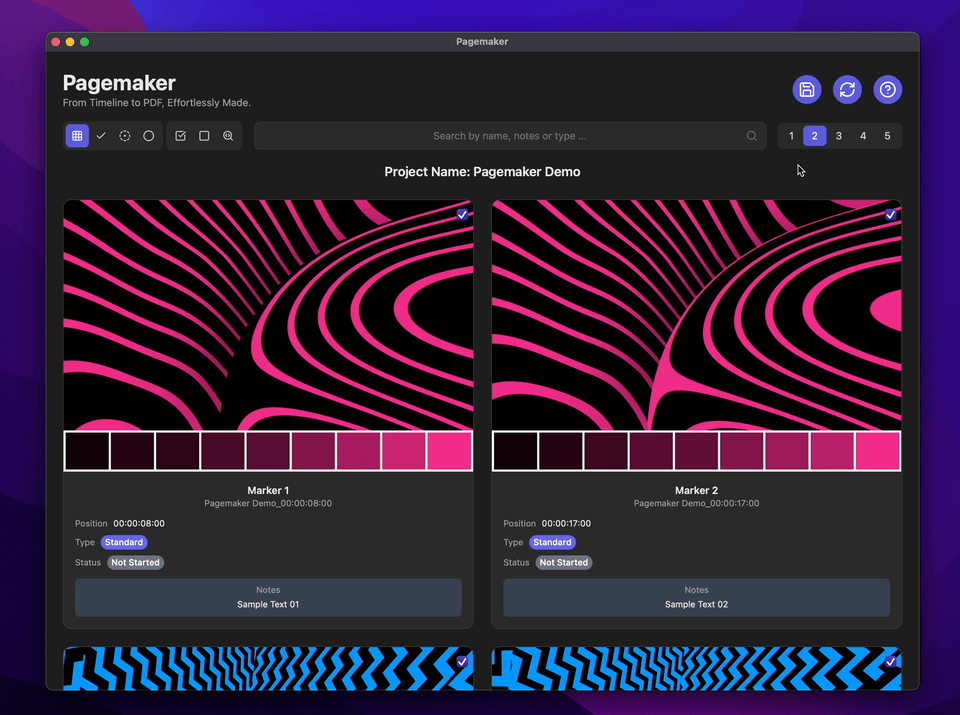Click Pagemaker Demo_00:00:17:00 filename
This screenshot has height=715, width=960.
(696, 503)
